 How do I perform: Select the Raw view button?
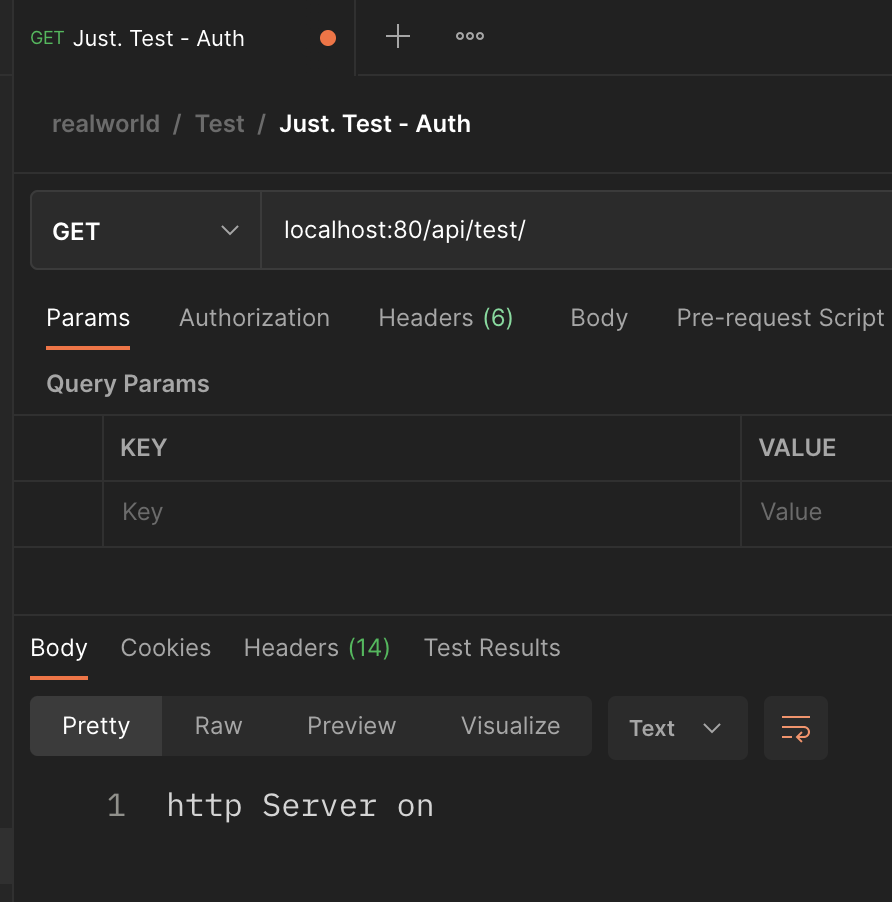click(219, 726)
